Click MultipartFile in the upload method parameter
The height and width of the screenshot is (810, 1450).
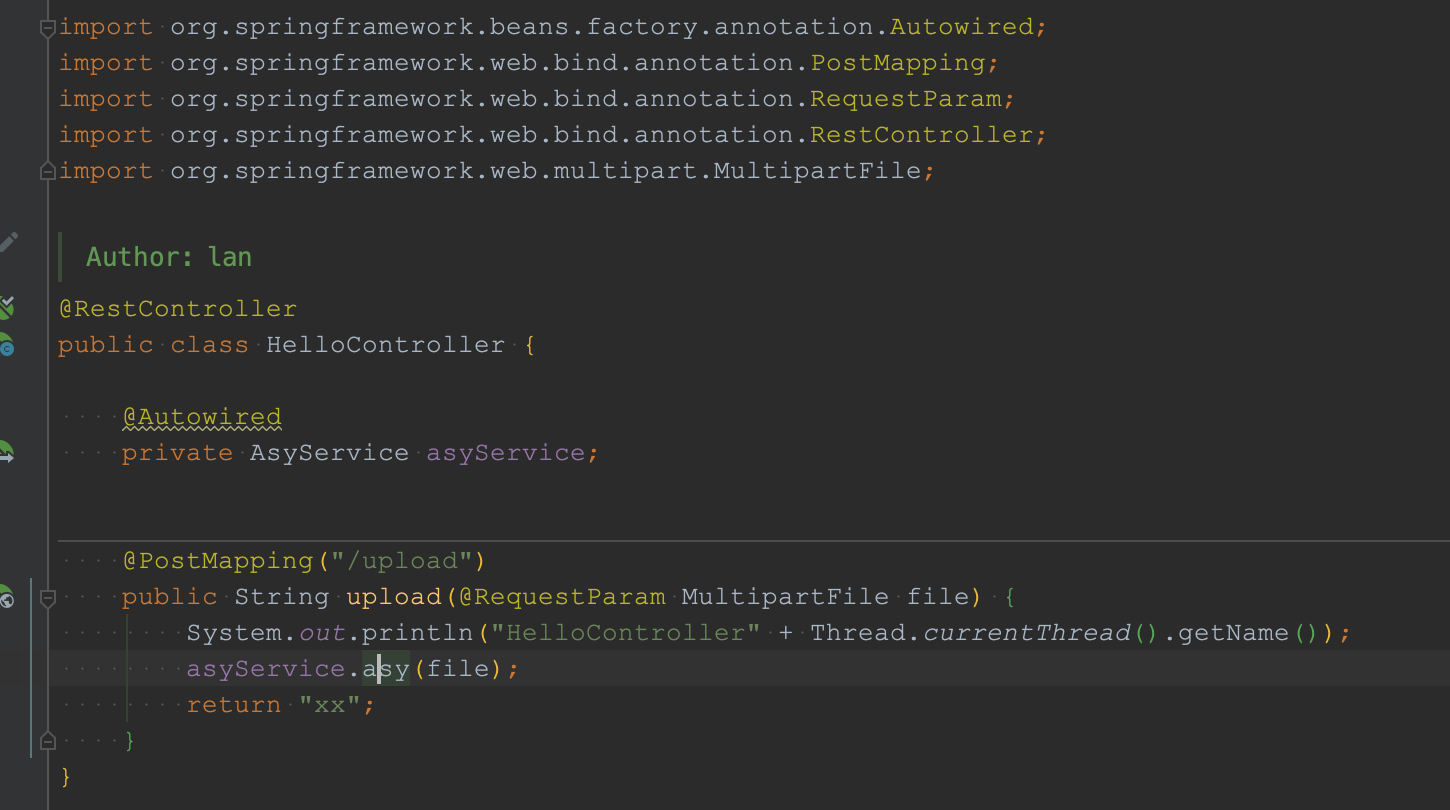click(785, 597)
